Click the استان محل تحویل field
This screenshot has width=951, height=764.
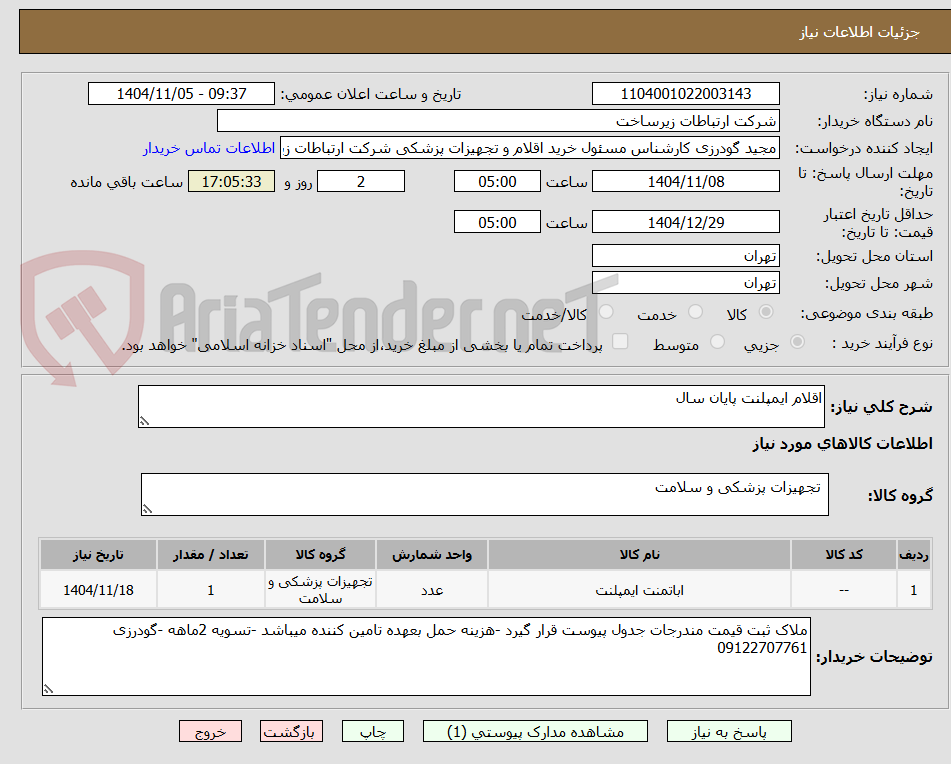[x=685, y=256]
